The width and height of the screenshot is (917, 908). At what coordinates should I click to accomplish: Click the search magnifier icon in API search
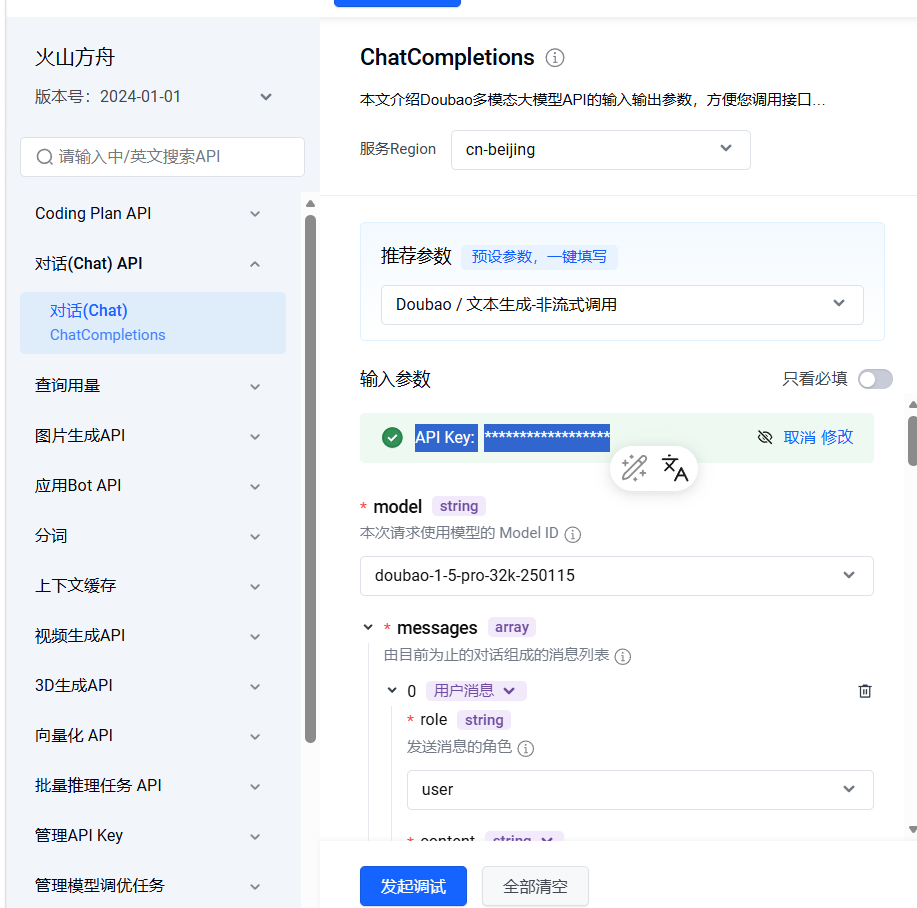(44, 157)
